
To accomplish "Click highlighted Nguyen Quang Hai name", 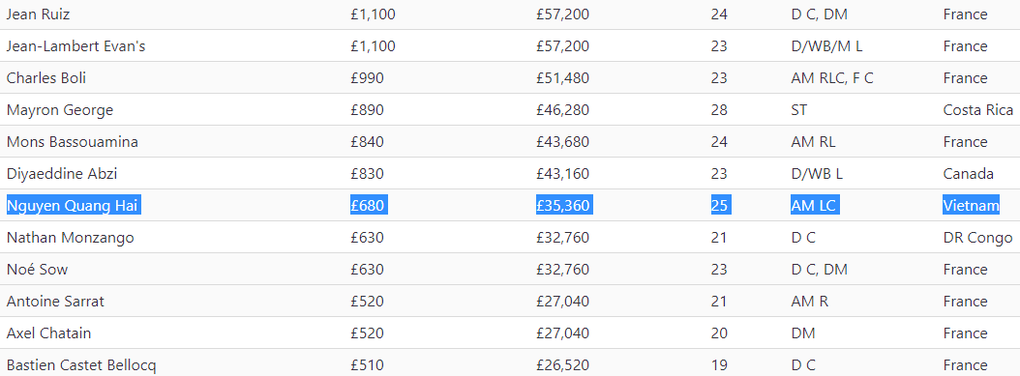I will point(74,206).
